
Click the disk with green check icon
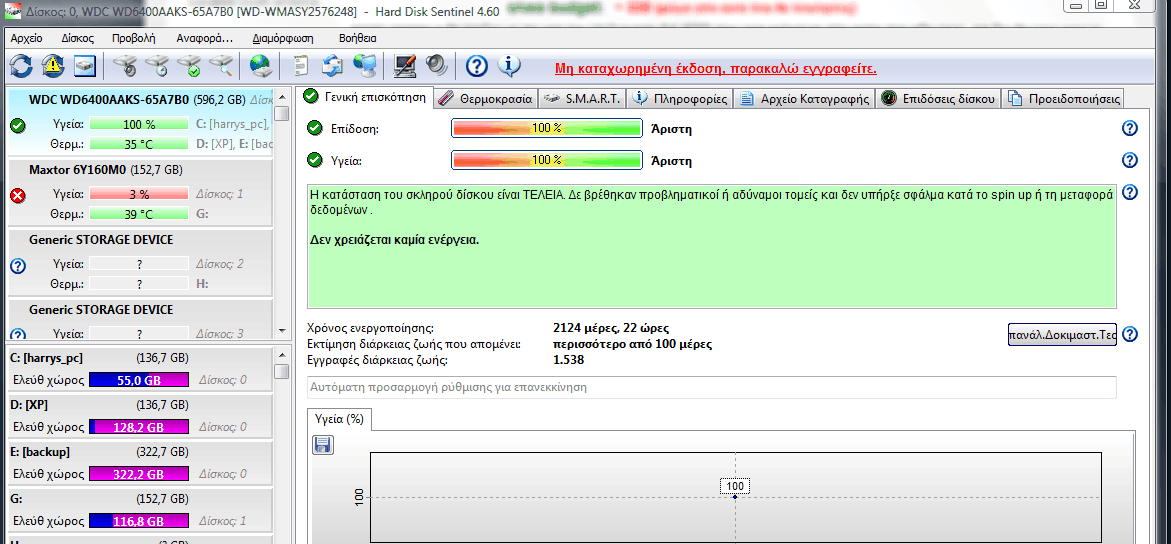pyautogui.click(x=190, y=67)
